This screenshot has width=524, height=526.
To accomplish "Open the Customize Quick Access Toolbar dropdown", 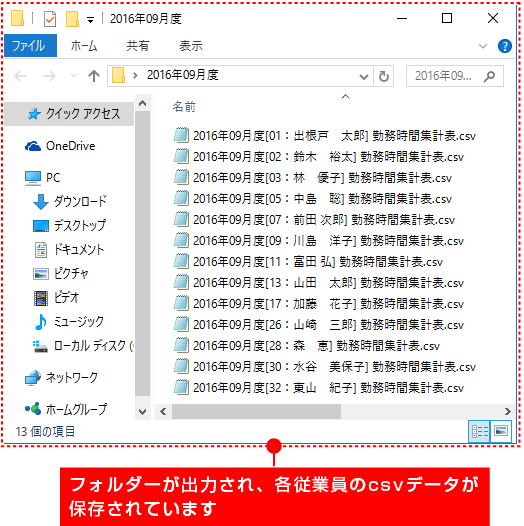I will (x=90, y=20).
